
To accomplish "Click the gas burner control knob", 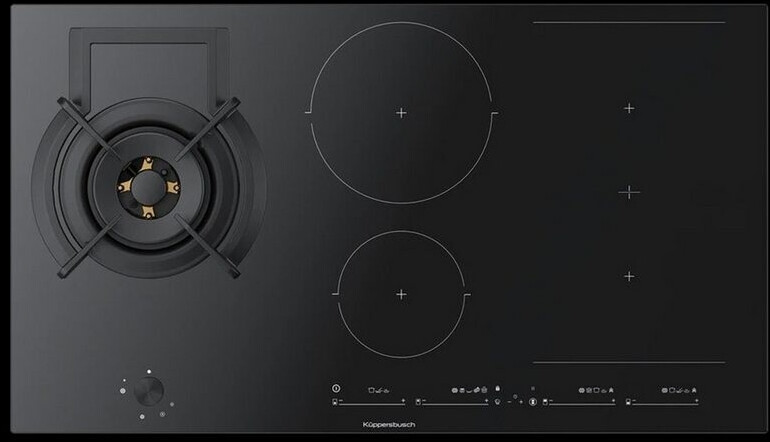I will coord(149,390).
